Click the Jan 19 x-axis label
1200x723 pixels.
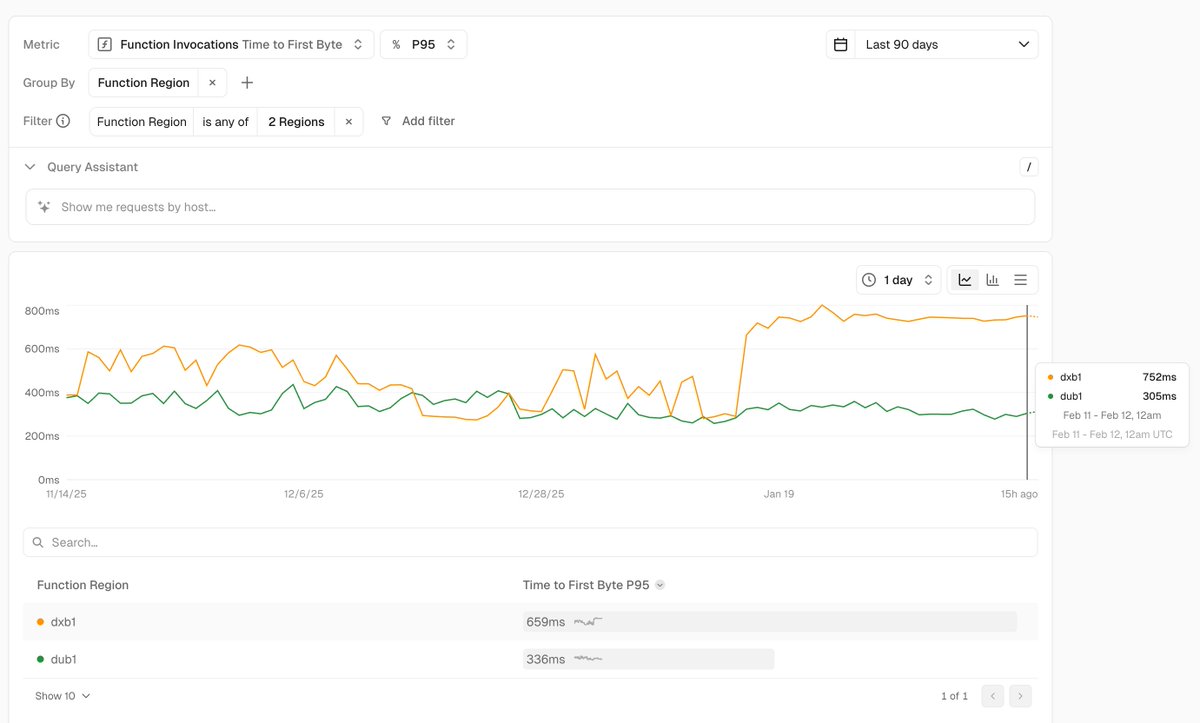click(779, 494)
